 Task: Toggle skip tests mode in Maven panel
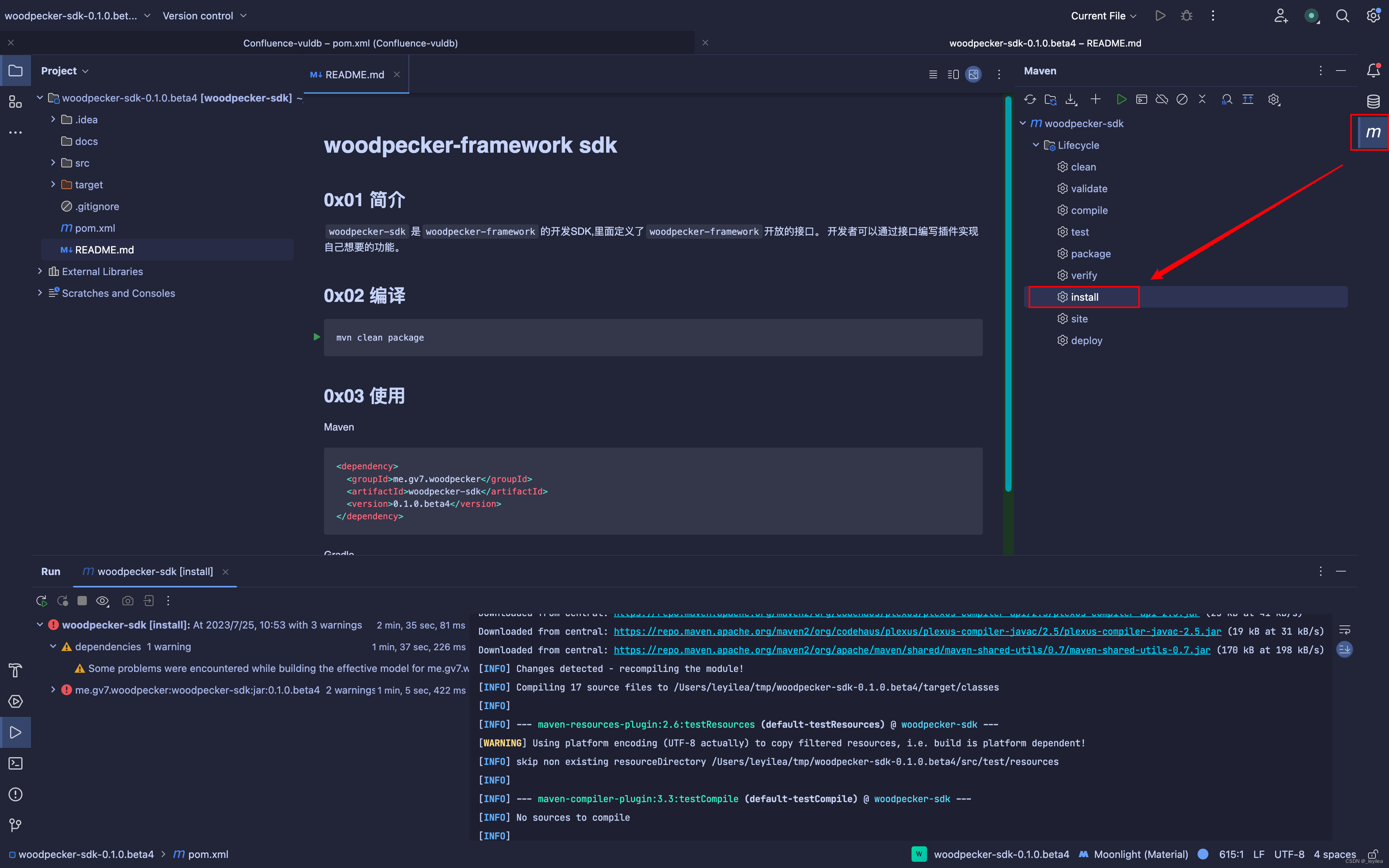tap(1182, 99)
